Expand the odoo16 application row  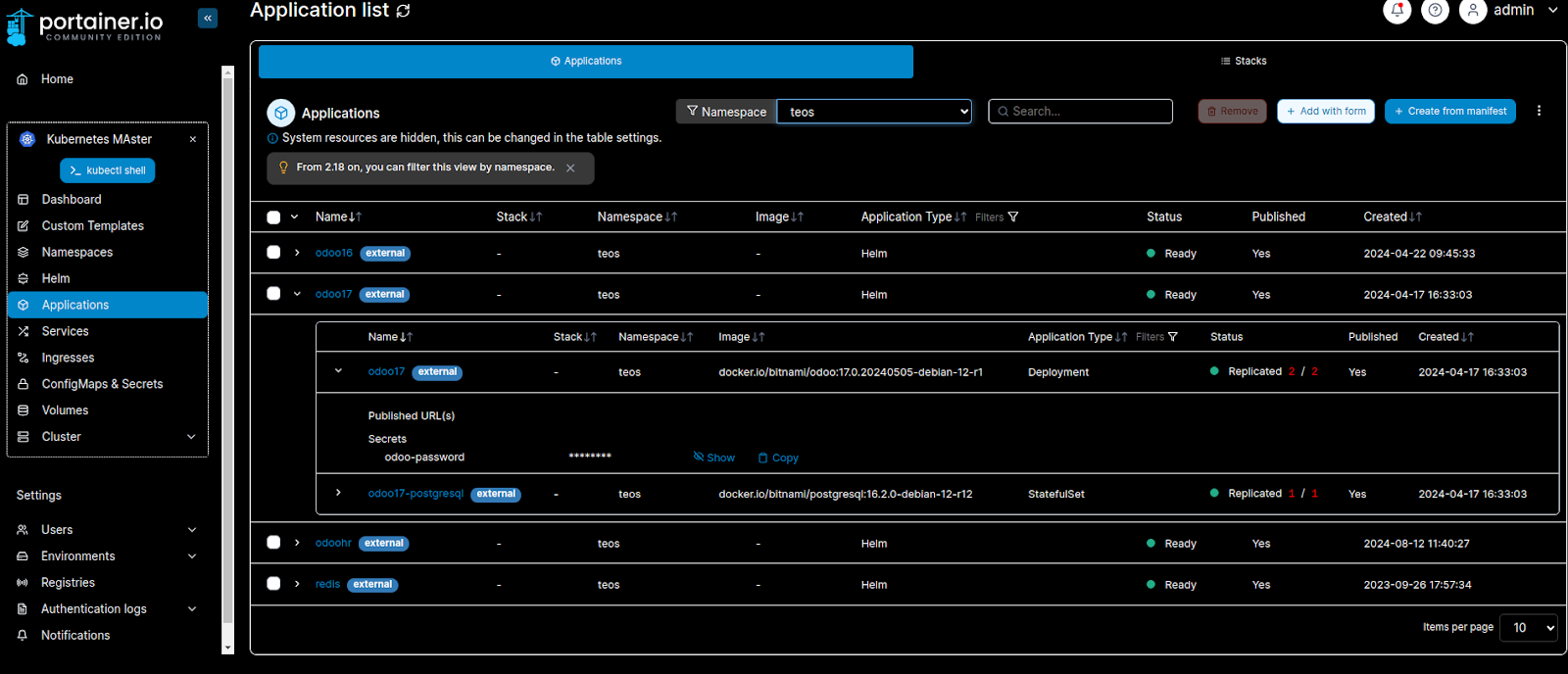click(297, 253)
